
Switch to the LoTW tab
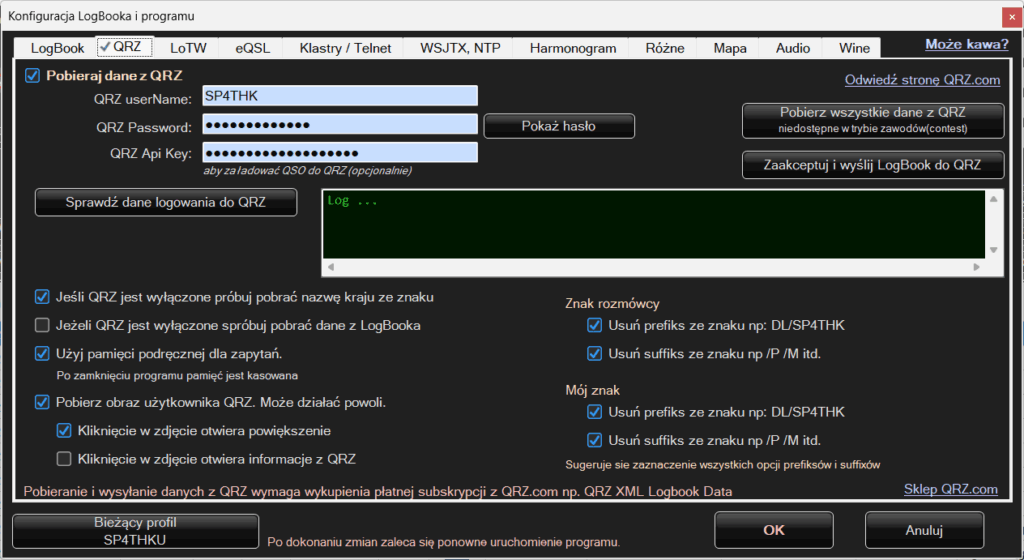point(188,47)
